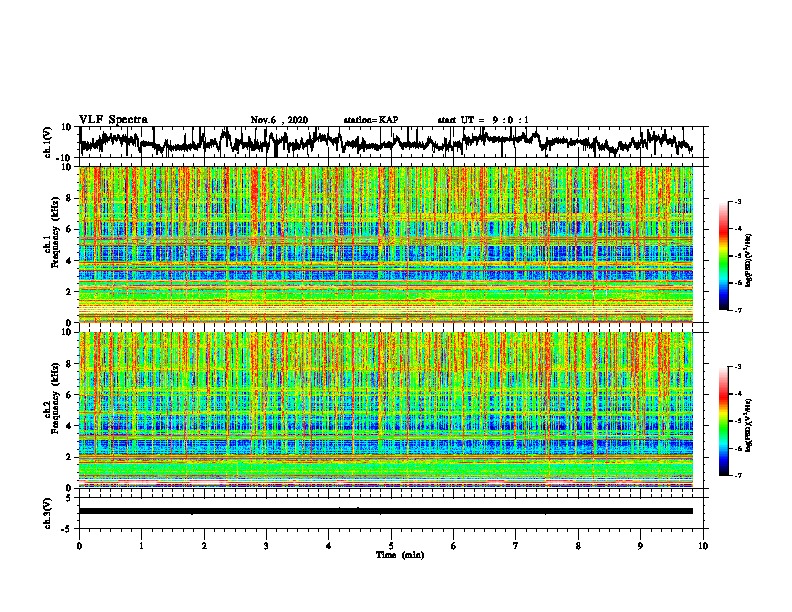Viewport: 792px width, 612px height.
Task: Click the log(PSD) label of ch.2 colorbar
Action: pos(749,426)
